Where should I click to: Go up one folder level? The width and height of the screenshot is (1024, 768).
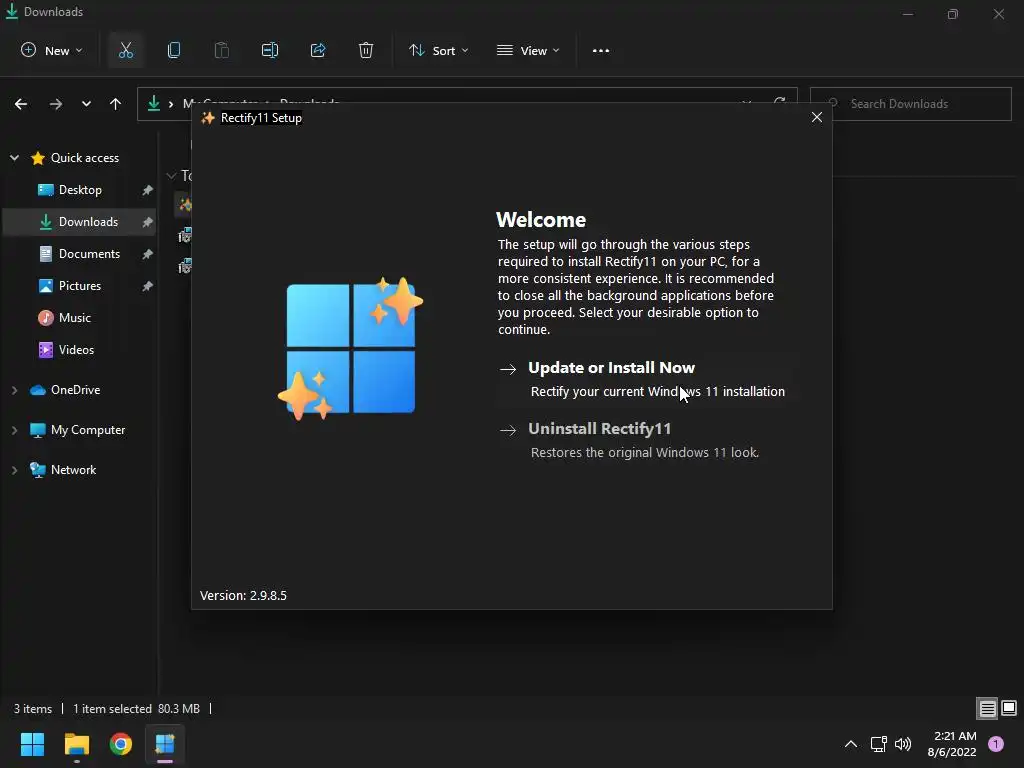click(116, 104)
